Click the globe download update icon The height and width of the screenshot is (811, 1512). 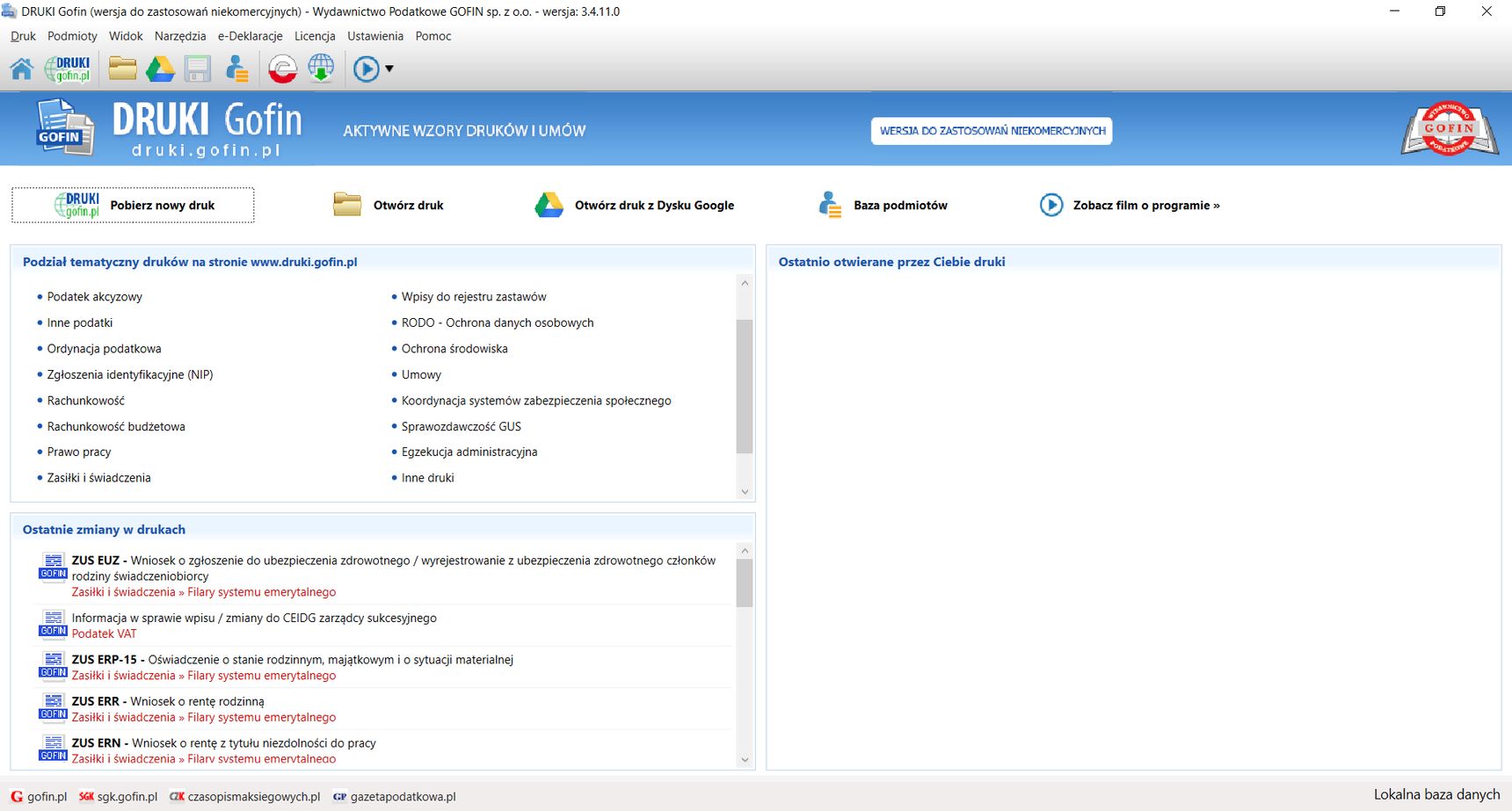(322, 69)
